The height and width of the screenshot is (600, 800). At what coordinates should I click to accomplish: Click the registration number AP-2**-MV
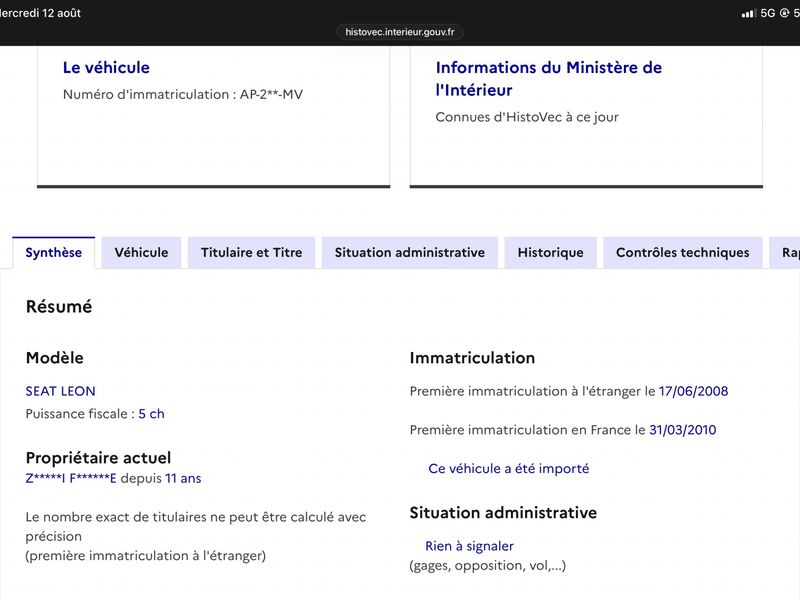[271, 94]
